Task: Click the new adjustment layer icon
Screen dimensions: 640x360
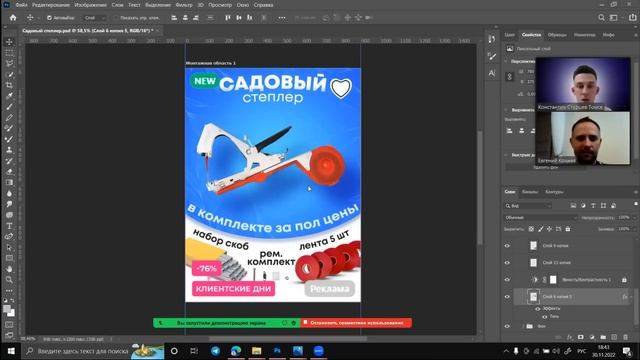Action: click(x=592, y=337)
